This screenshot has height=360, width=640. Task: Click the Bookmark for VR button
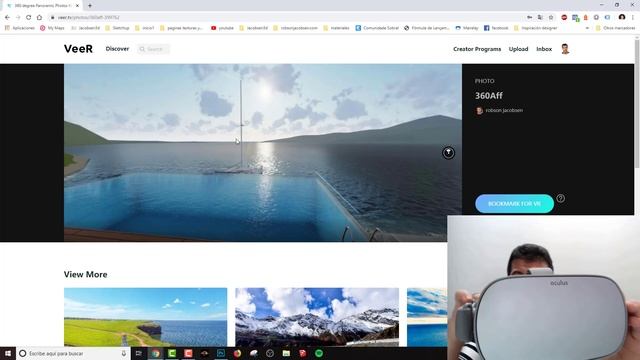click(x=514, y=203)
